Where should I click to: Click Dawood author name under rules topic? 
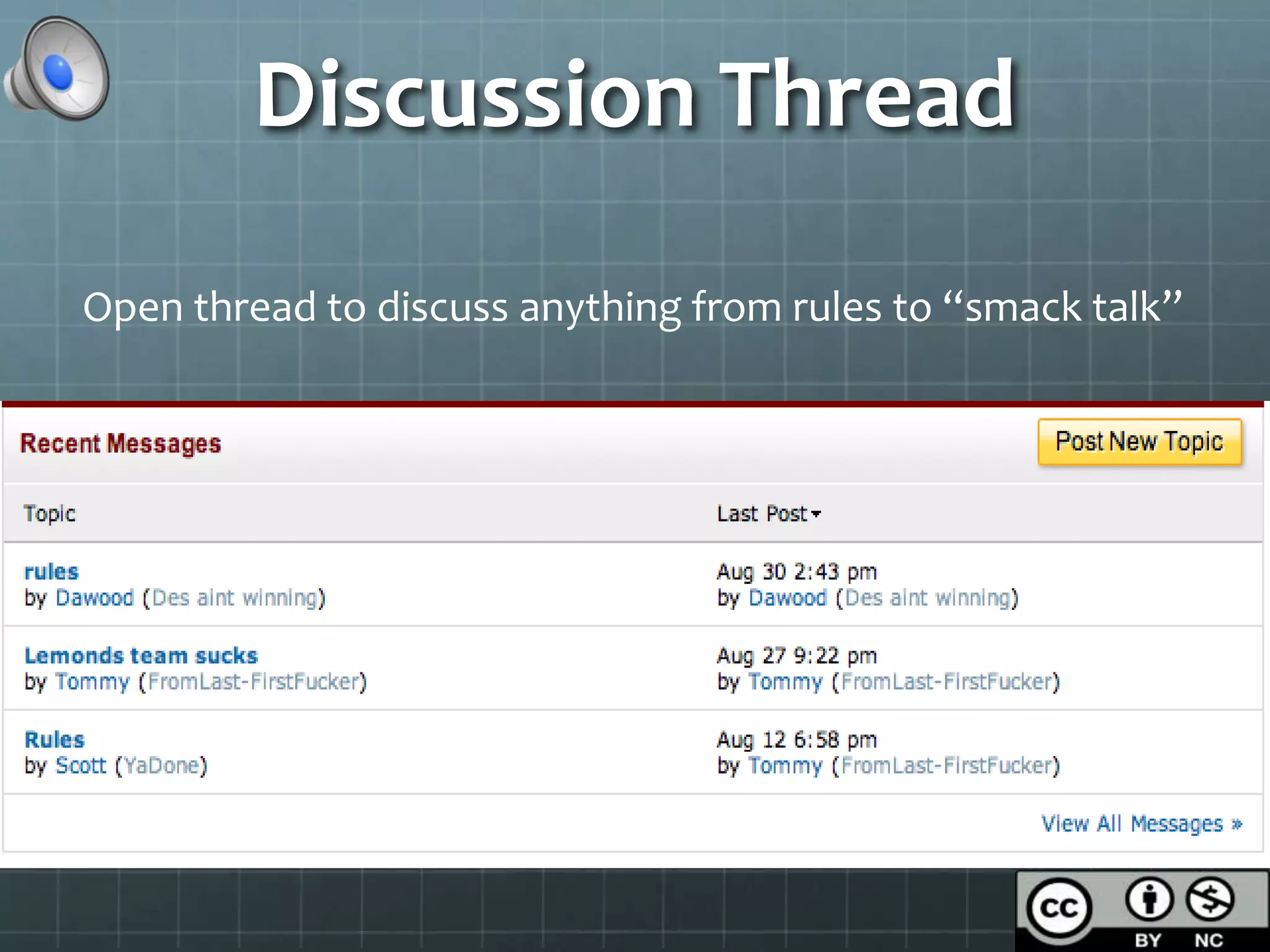[x=94, y=598]
